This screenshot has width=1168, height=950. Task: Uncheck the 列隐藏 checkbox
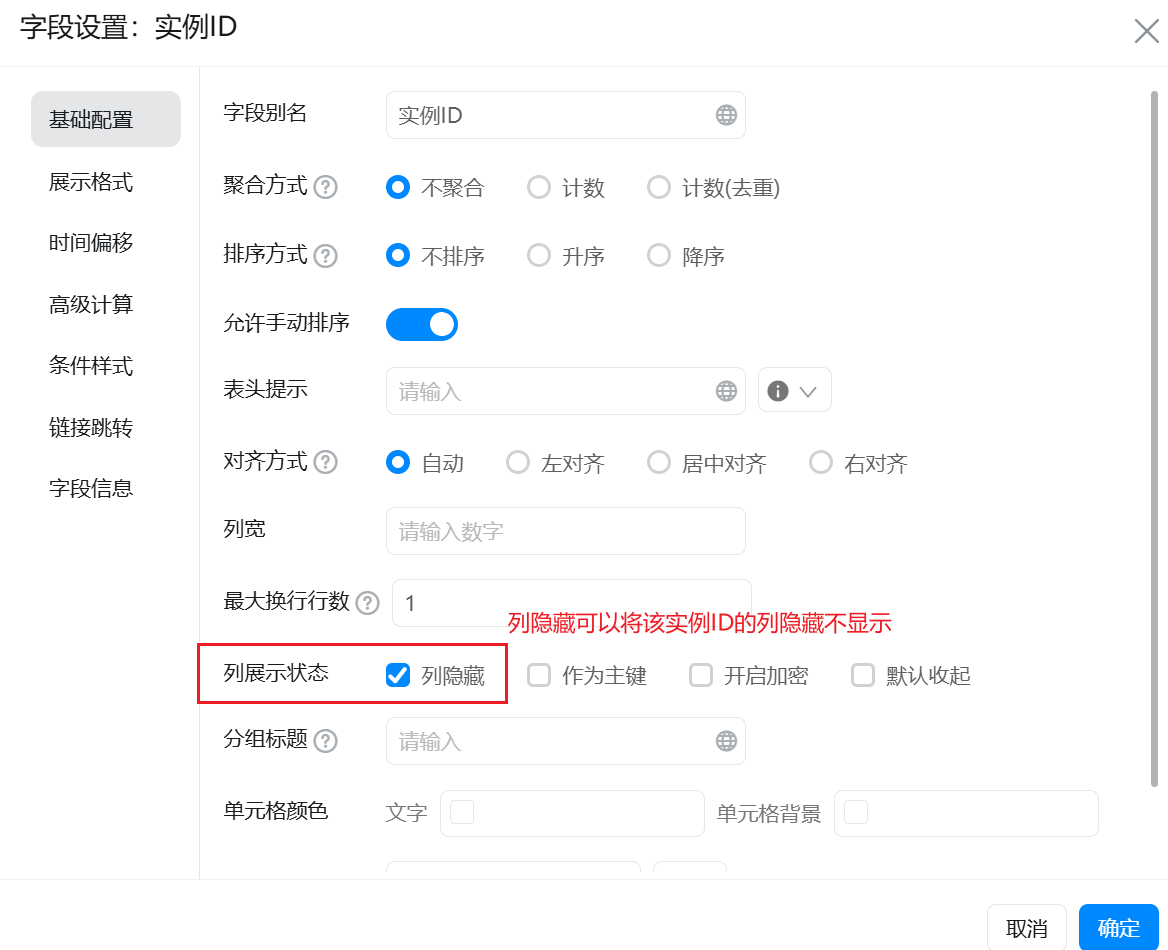398,675
